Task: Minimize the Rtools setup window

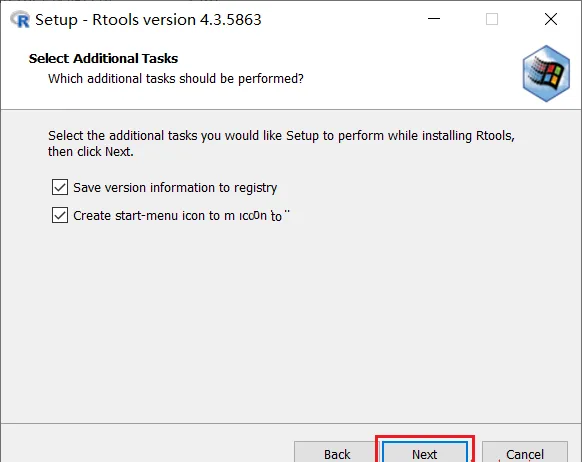Action: coord(434,19)
